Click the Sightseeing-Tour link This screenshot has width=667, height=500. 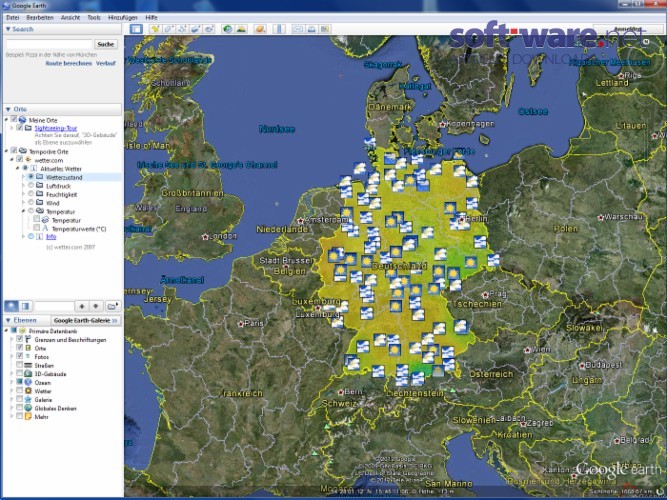pos(56,128)
